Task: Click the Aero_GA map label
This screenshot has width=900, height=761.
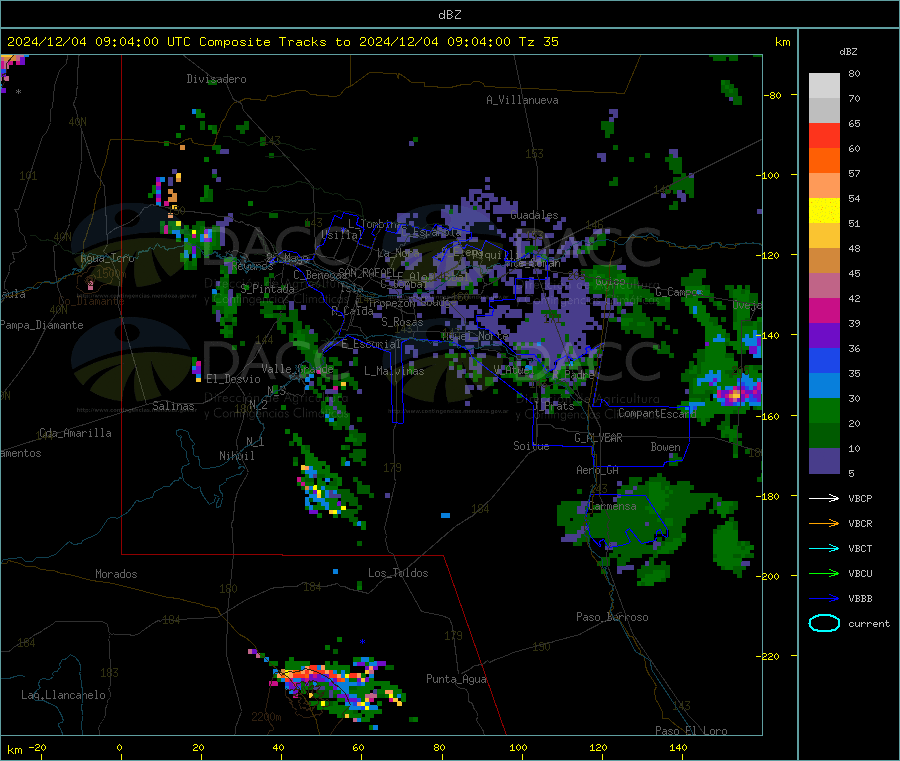Action: pos(598,470)
